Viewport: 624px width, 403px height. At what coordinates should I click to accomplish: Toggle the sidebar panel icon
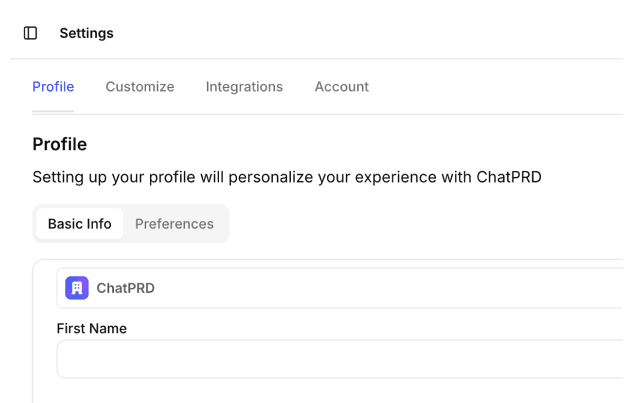30,33
